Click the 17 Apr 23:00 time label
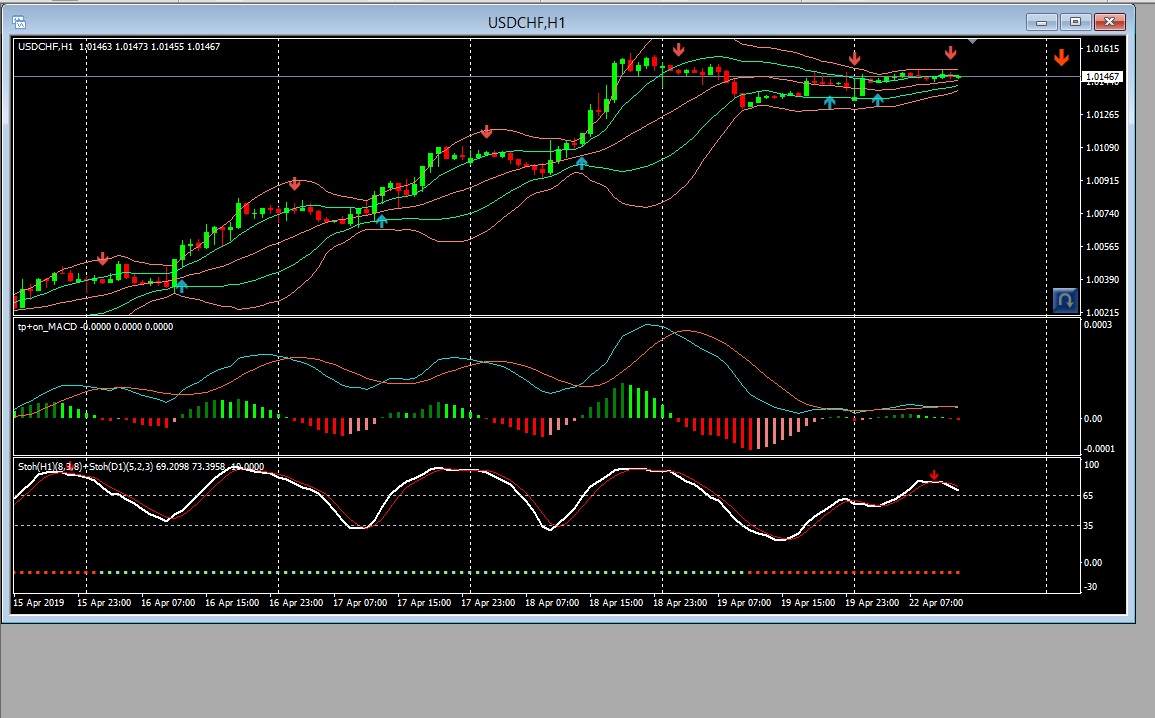The image size is (1155, 718). pyautogui.click(x=488, y=602)
